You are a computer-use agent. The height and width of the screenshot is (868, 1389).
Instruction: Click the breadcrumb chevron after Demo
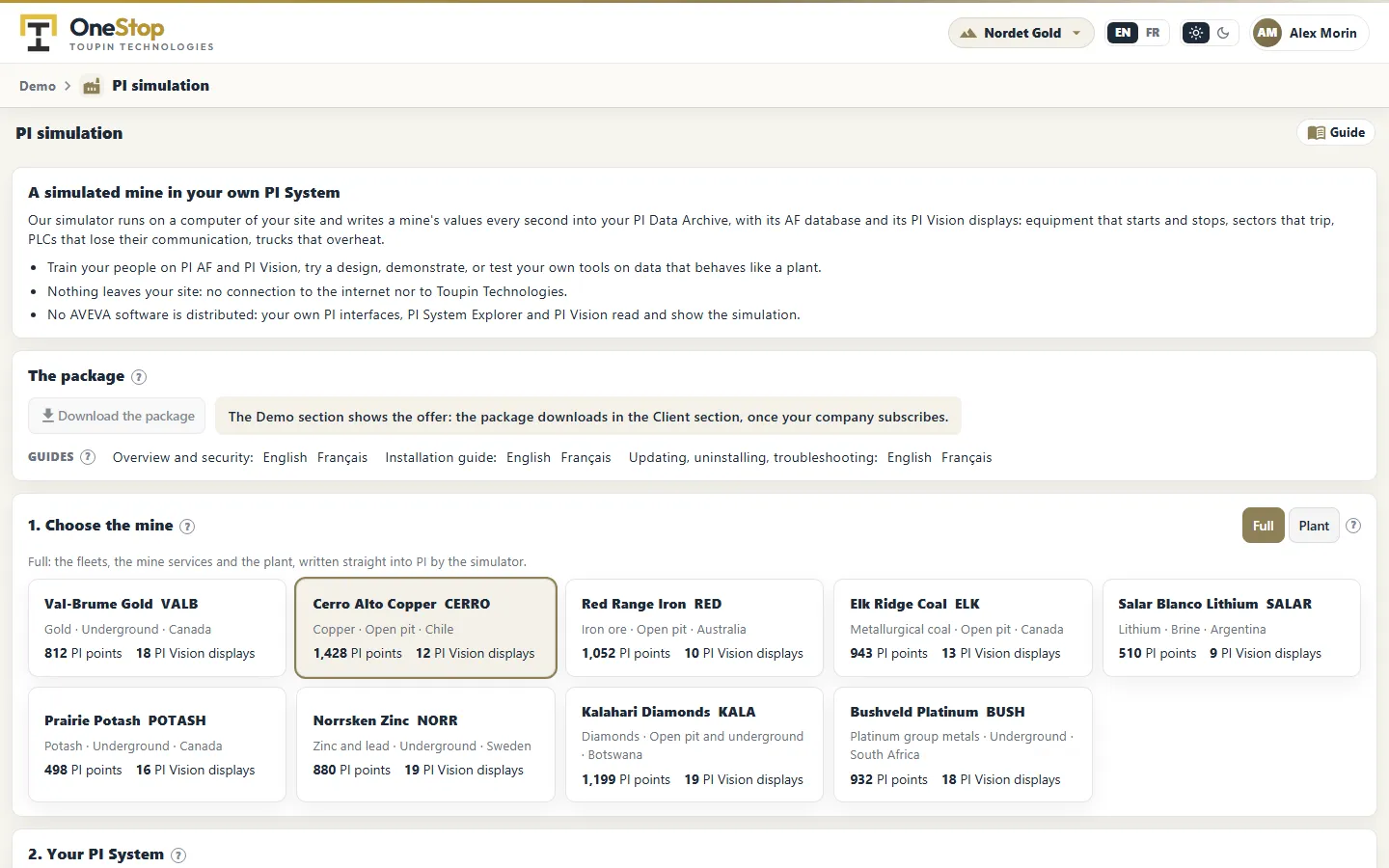coord(68,86)
